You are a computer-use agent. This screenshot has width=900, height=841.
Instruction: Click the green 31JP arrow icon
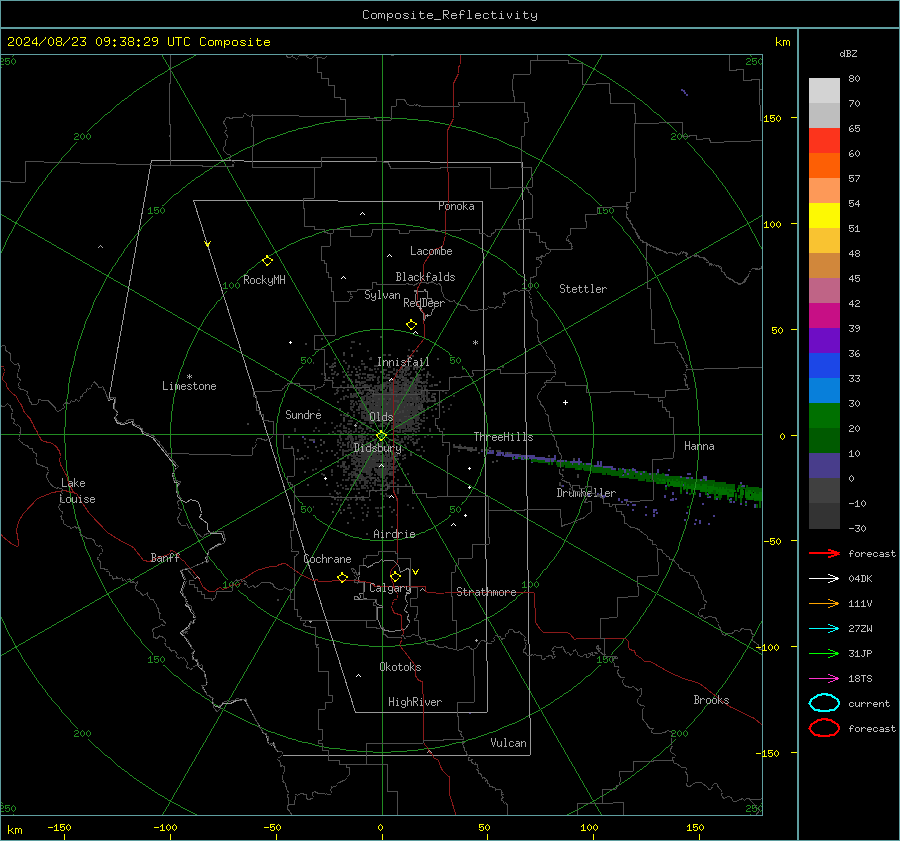click(824, 653)
